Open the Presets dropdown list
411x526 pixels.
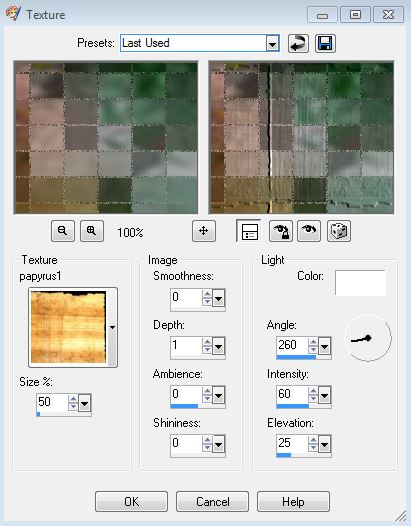tap(272, 44)
